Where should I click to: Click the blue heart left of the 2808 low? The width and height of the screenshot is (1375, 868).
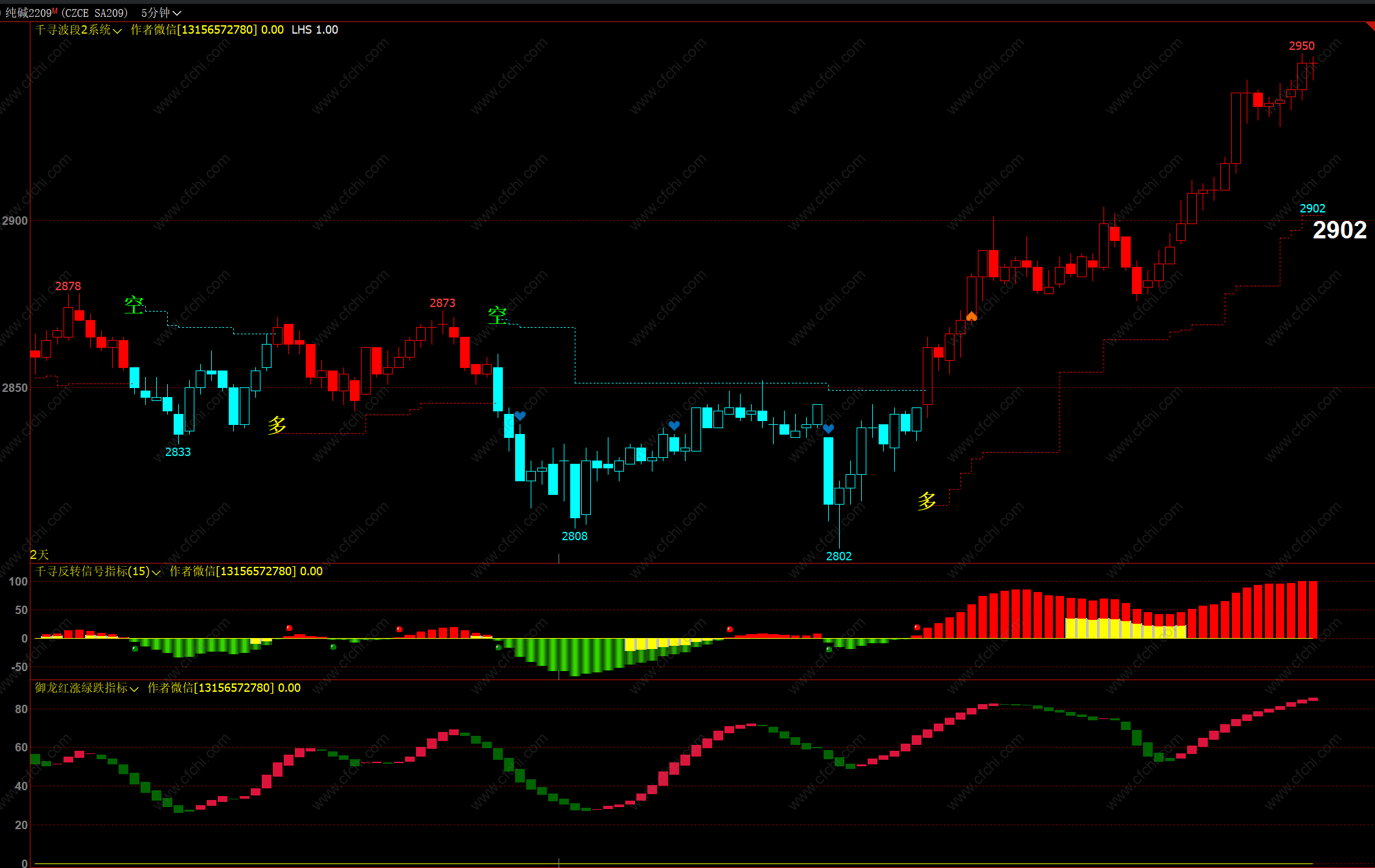coord(520,416)
